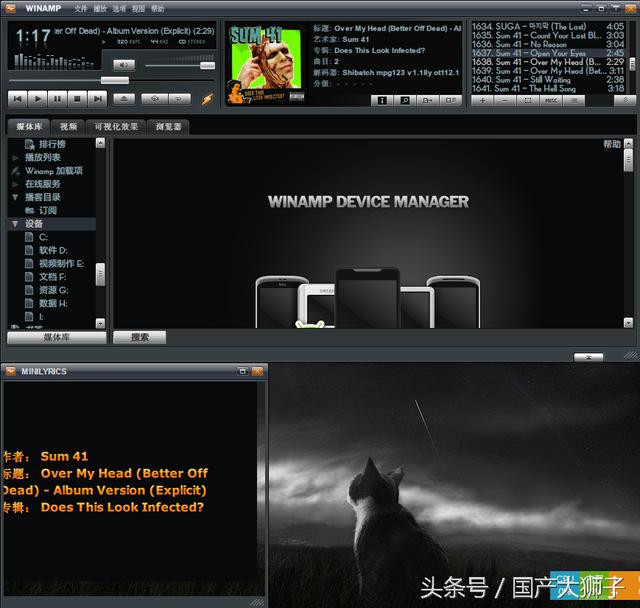
Task: Click the playlist add (+) button
Action: click(482, 100)
